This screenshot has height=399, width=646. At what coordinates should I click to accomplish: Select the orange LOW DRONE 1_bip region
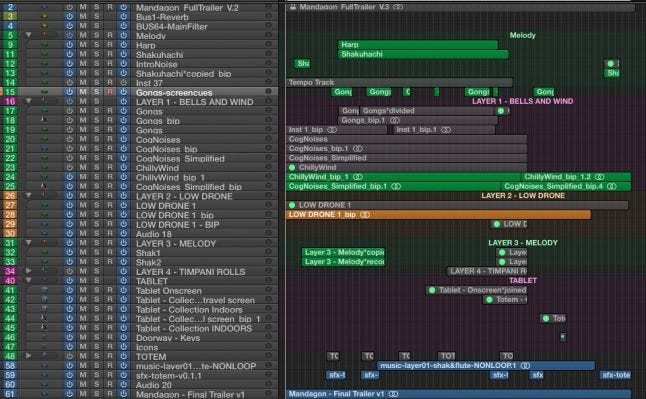[x=438, y=215]
